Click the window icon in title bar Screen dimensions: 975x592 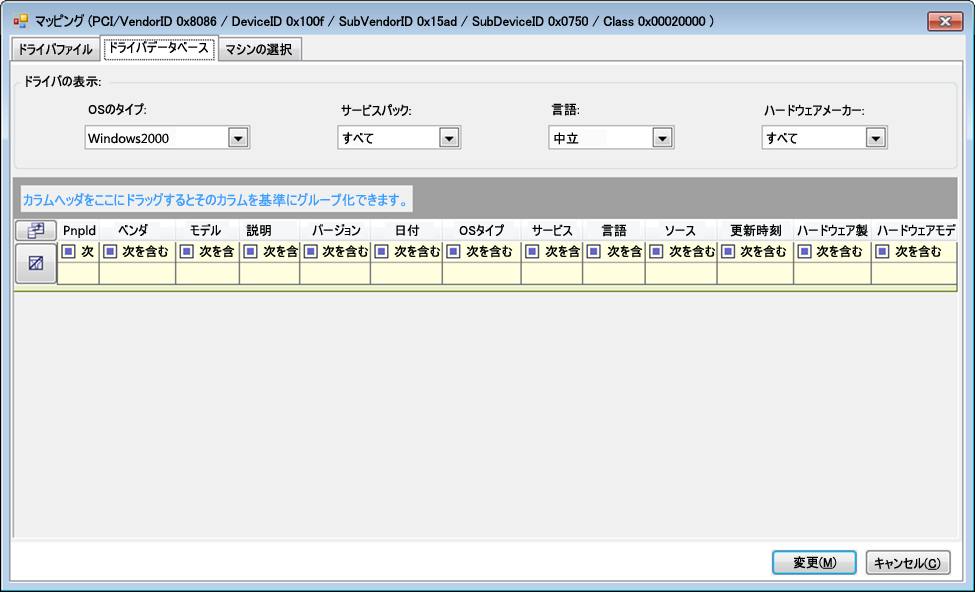tap(20, 20)
